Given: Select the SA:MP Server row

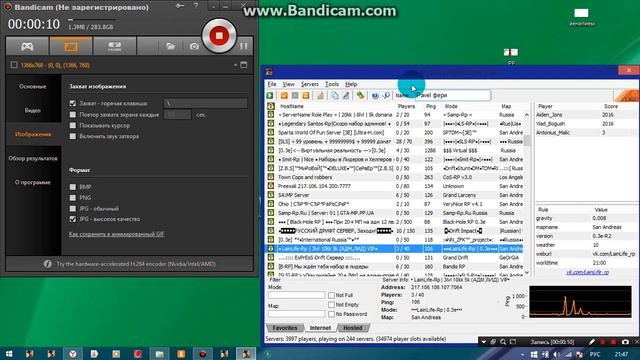Looking at the screenshot, I should point(394,195).
